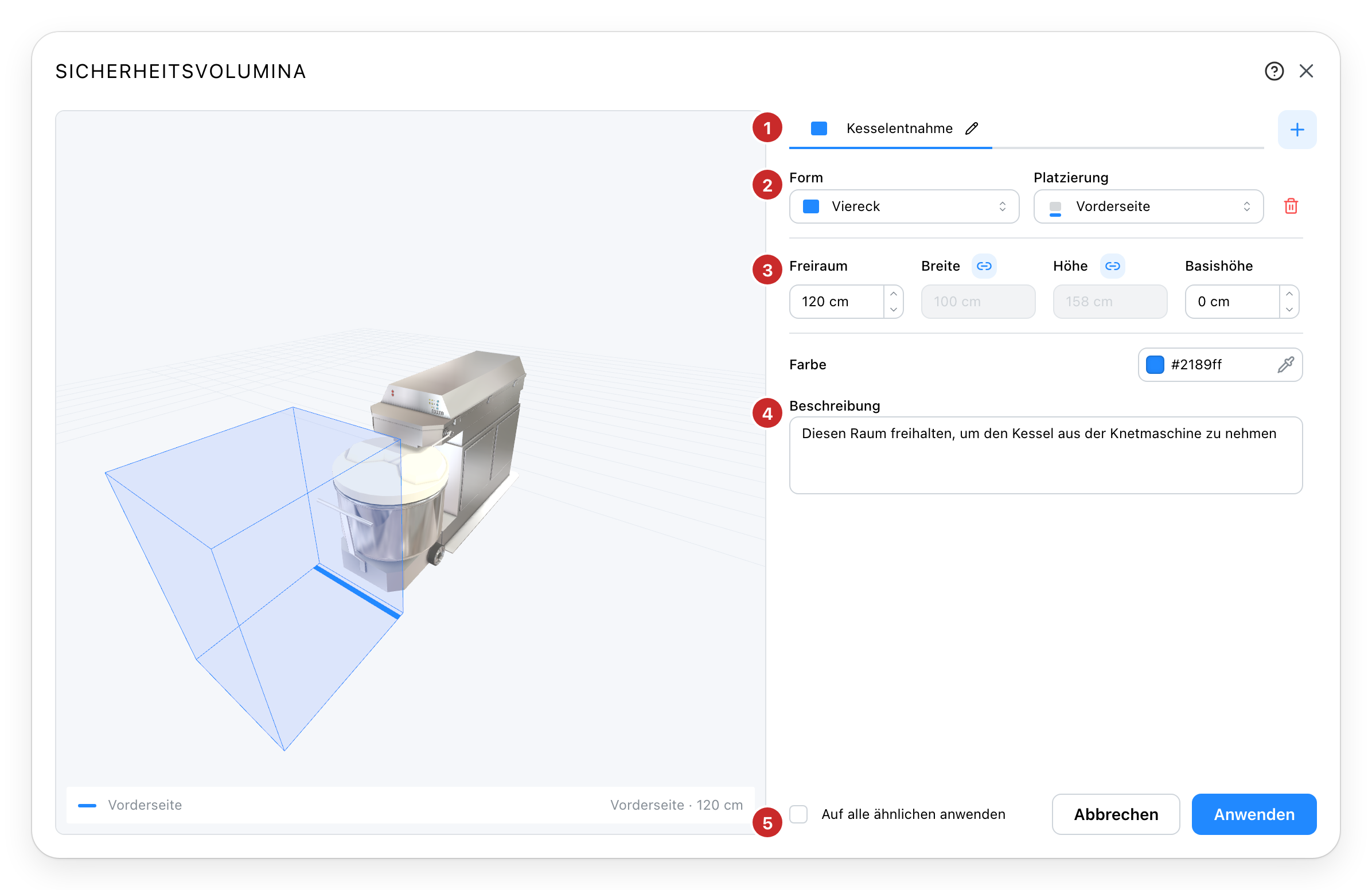
Task: Click the Abbrechen button
Action: (x=1116, y=814)
